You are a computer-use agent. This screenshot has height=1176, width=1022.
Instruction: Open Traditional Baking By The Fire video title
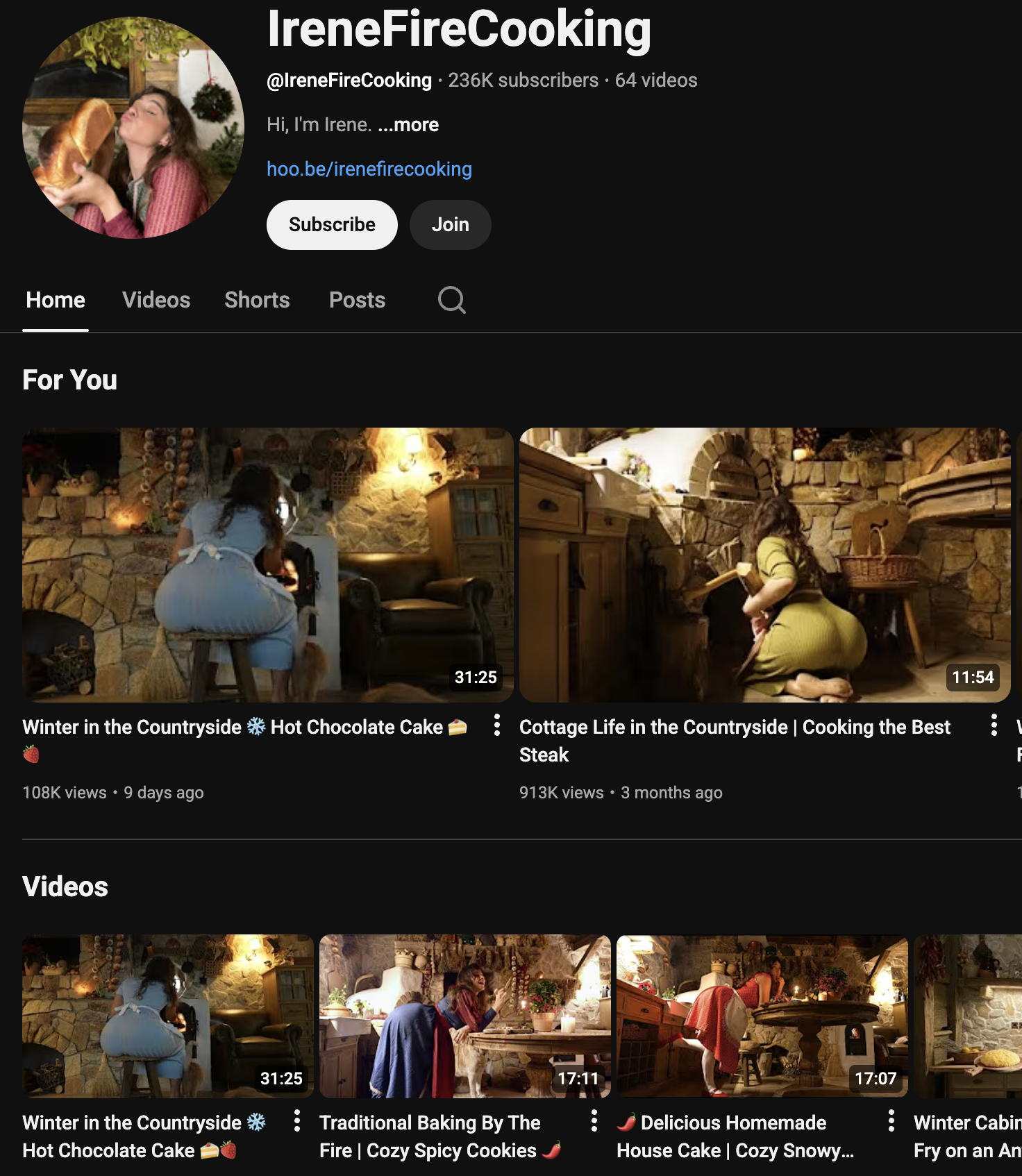click(440, 1136)
